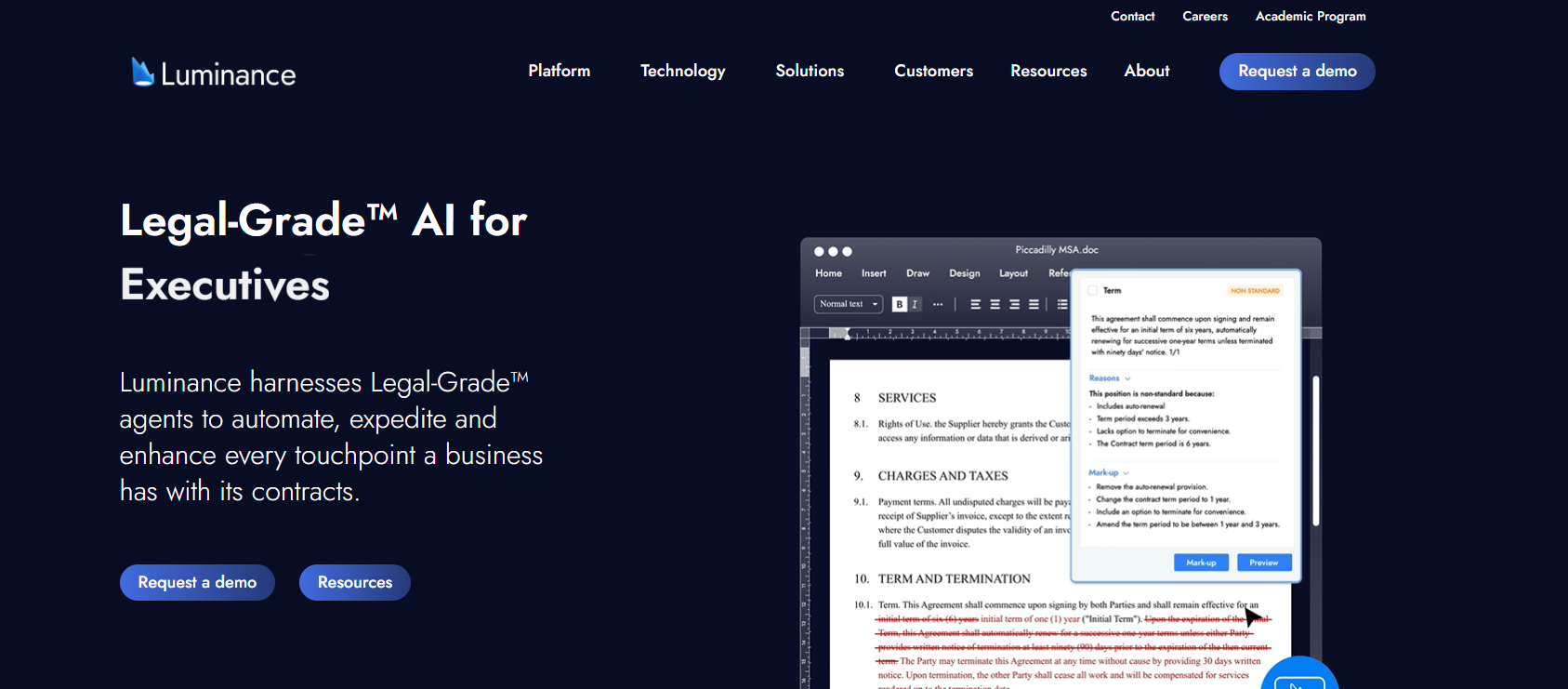
Task: Select the Draw tab in document editor
Action: (918, 273)
